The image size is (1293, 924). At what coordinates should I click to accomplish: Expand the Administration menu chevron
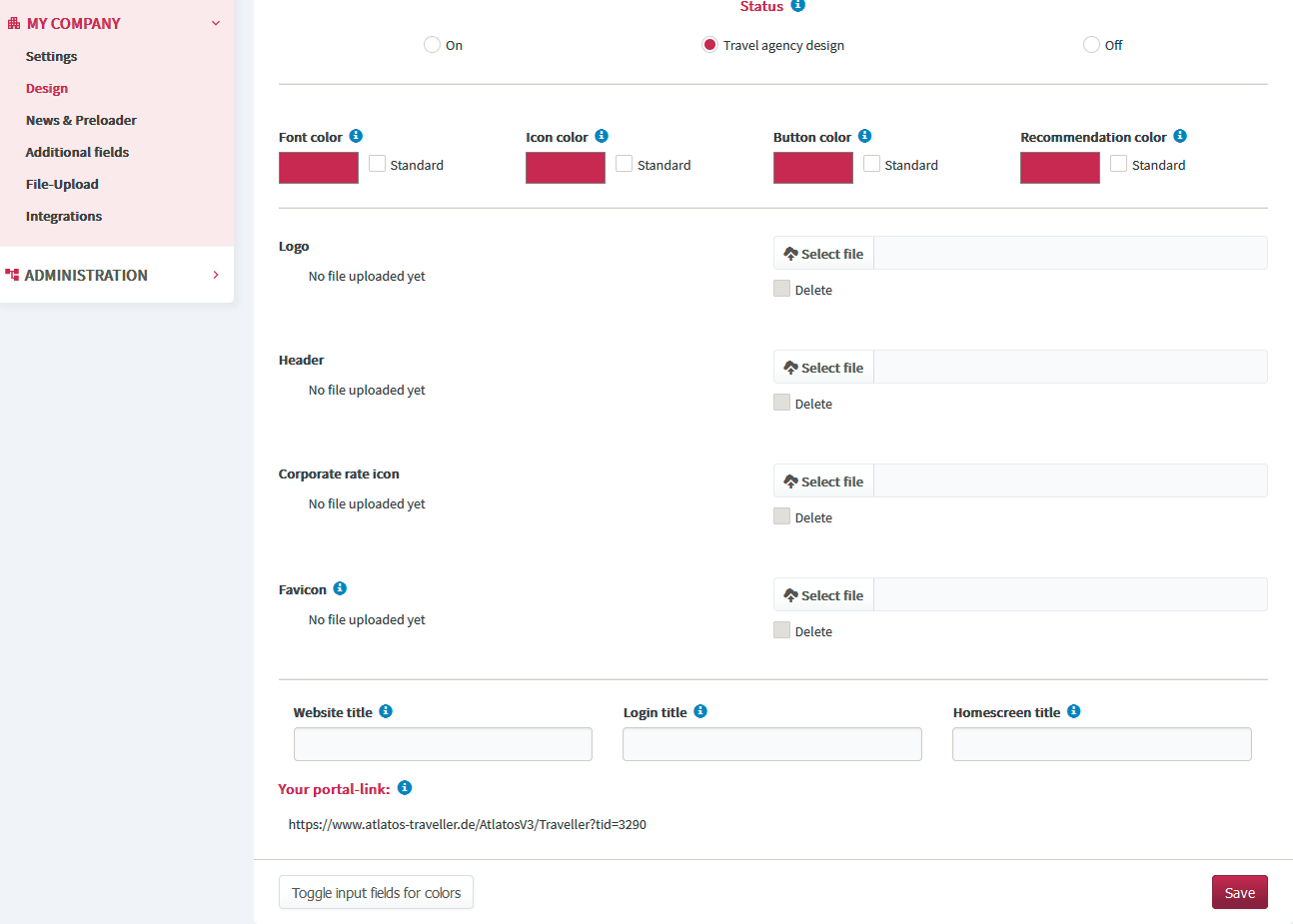pos(216,275)
